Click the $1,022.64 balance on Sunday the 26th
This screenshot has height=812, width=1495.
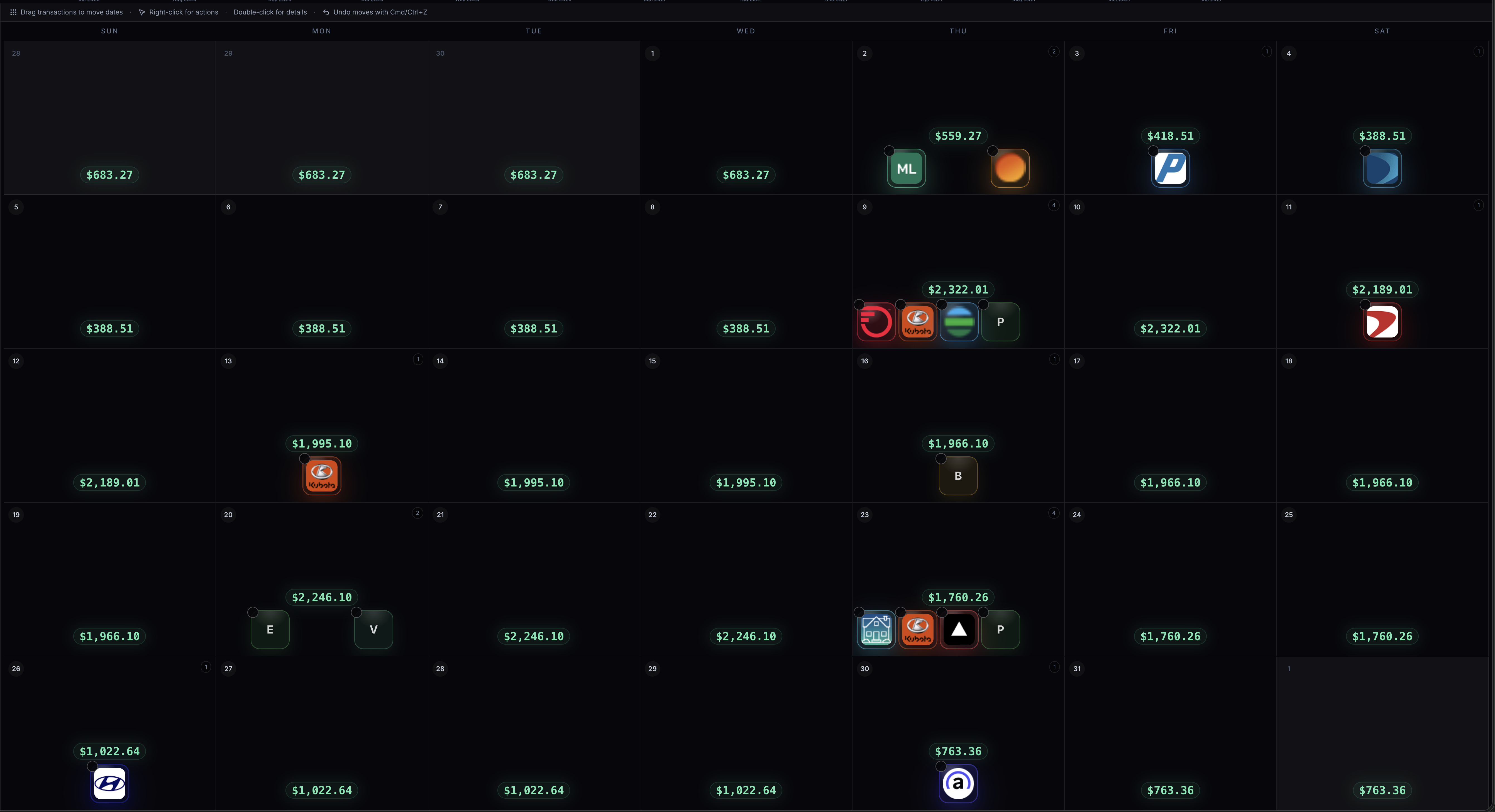tap(110, 751)
